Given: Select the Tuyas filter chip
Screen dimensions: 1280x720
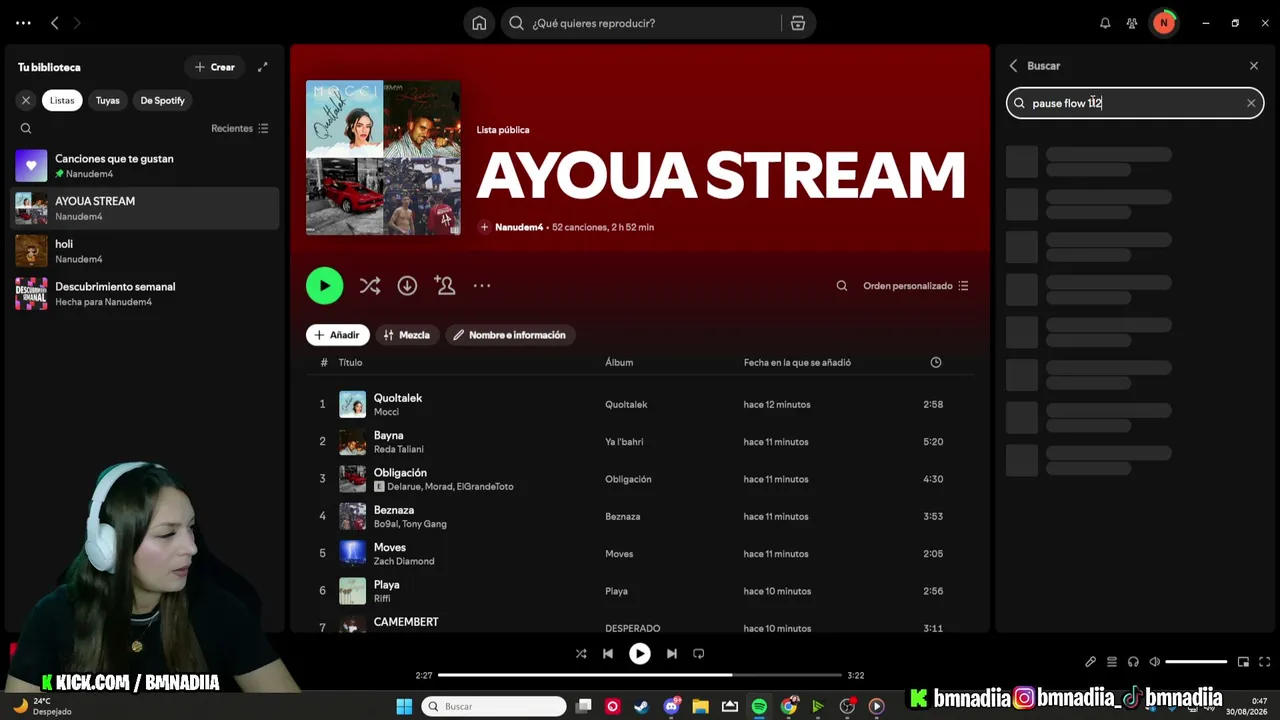Looking at the screenshot, I should coord(108,100).
